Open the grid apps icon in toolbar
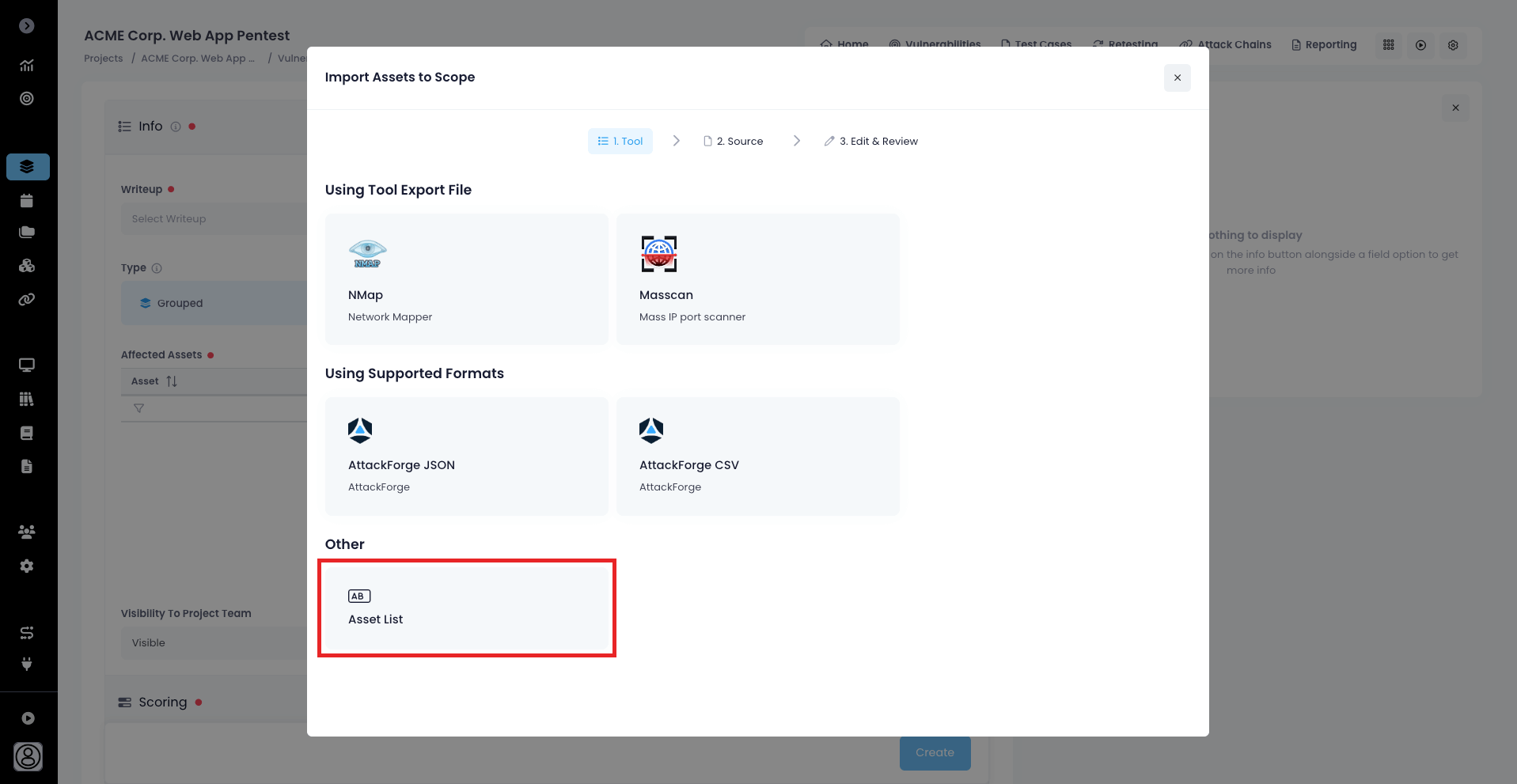The width and height of the screenshot is (1517, 784). point(1388,45)
